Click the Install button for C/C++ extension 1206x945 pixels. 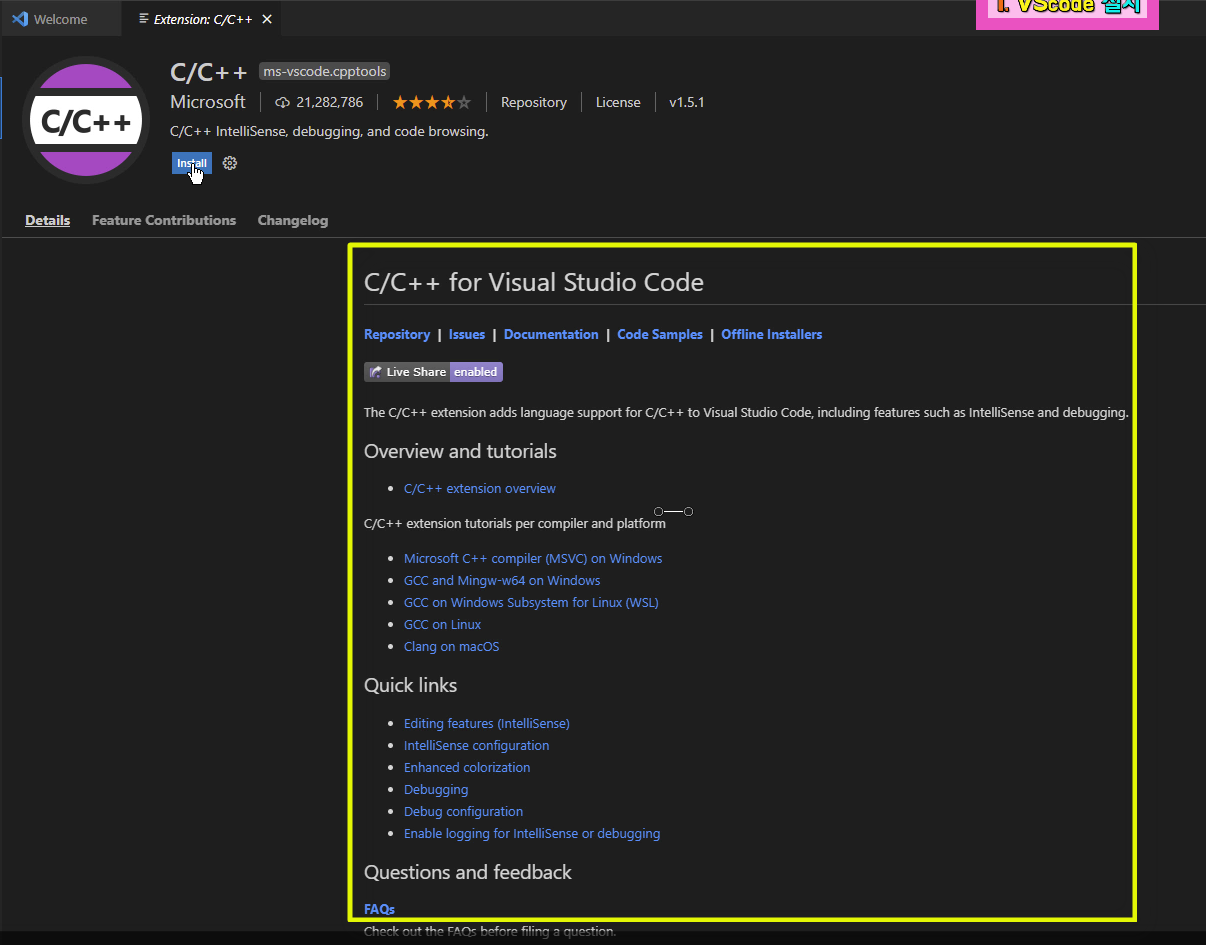pyautogui.click(x=191, y=163)
